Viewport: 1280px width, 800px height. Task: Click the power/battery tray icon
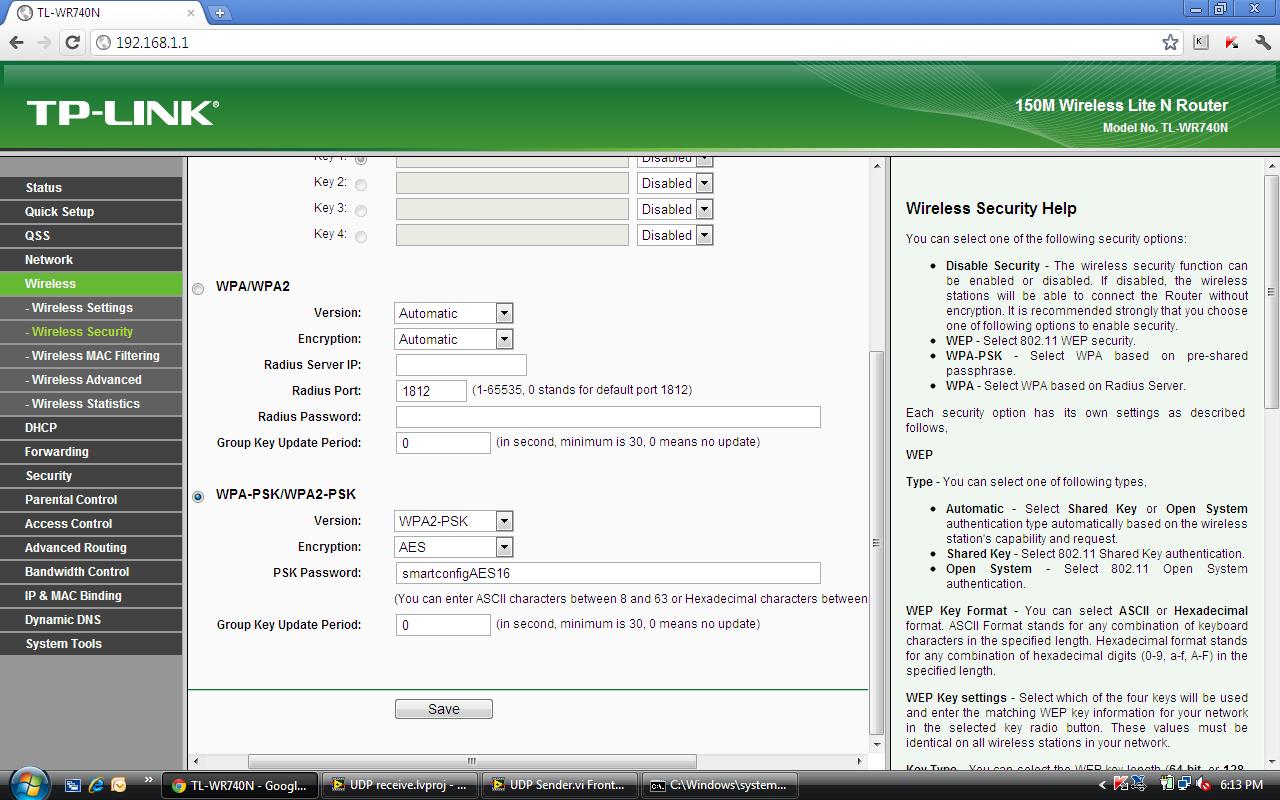click(x=1168, y=784)
